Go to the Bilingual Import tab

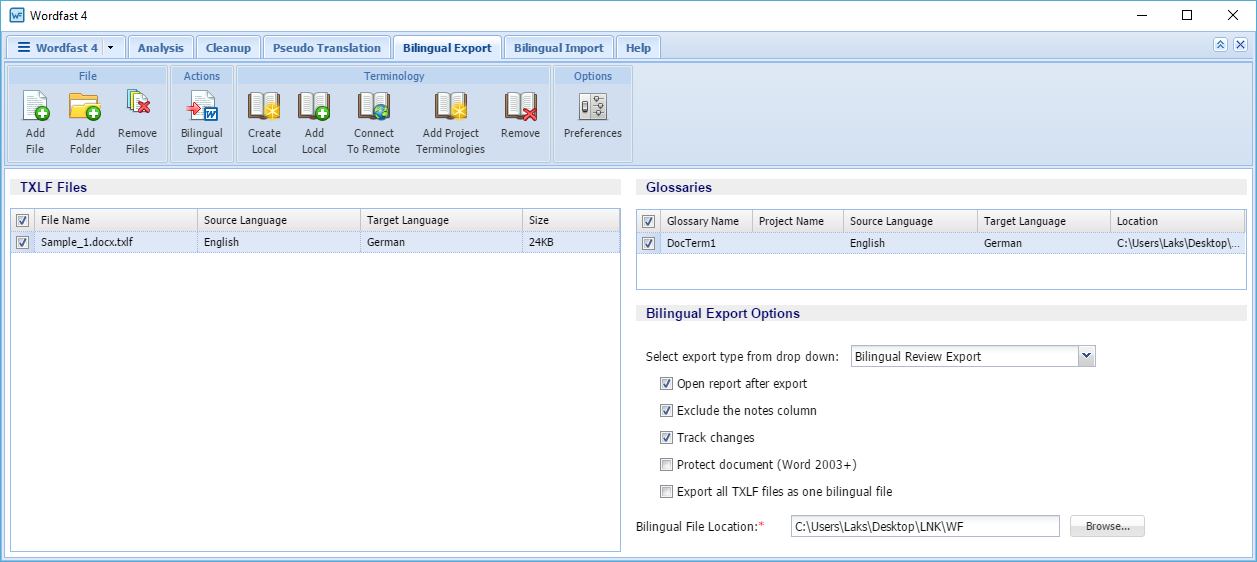coord(558,48)
